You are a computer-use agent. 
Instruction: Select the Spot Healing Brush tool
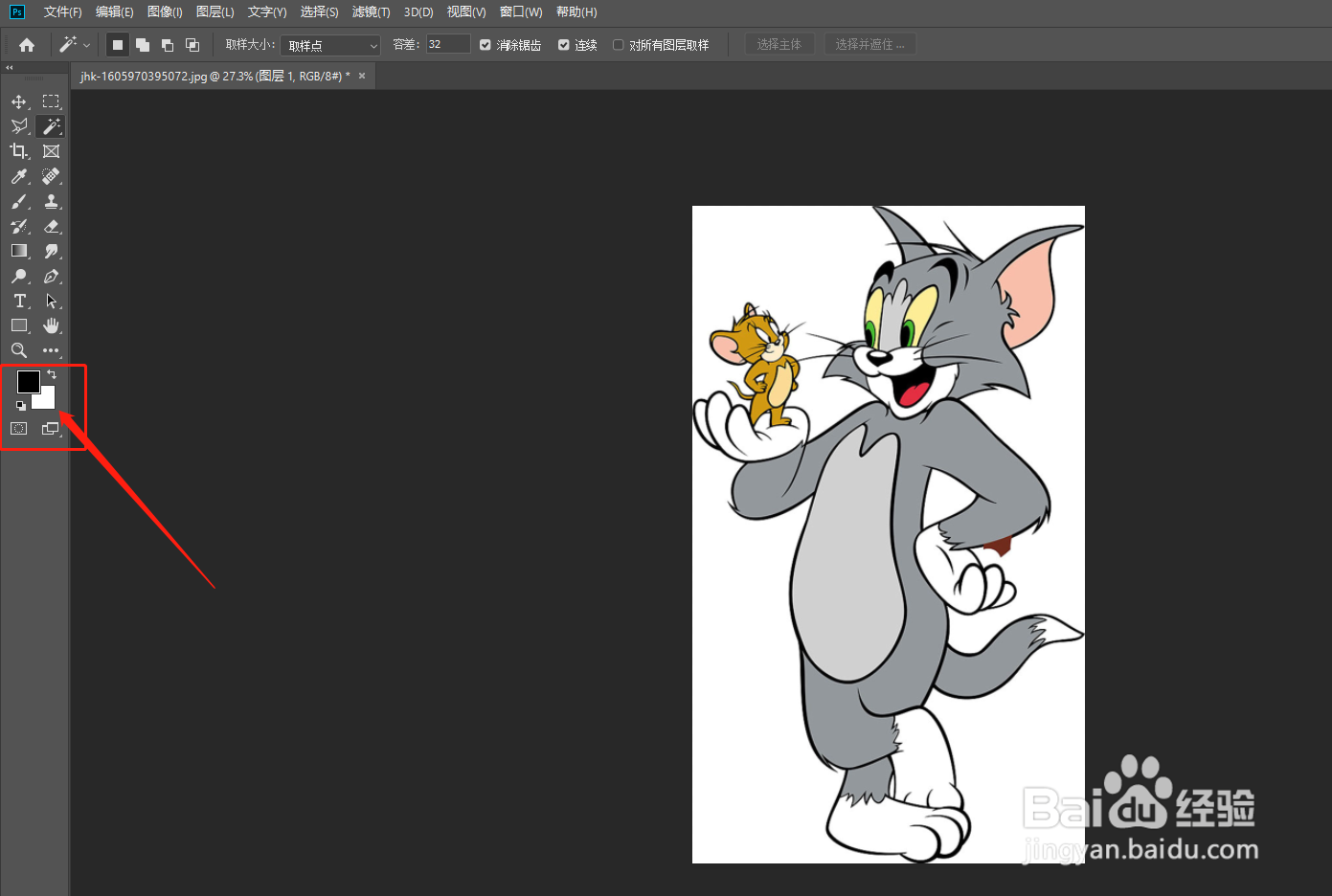(52, 176)
